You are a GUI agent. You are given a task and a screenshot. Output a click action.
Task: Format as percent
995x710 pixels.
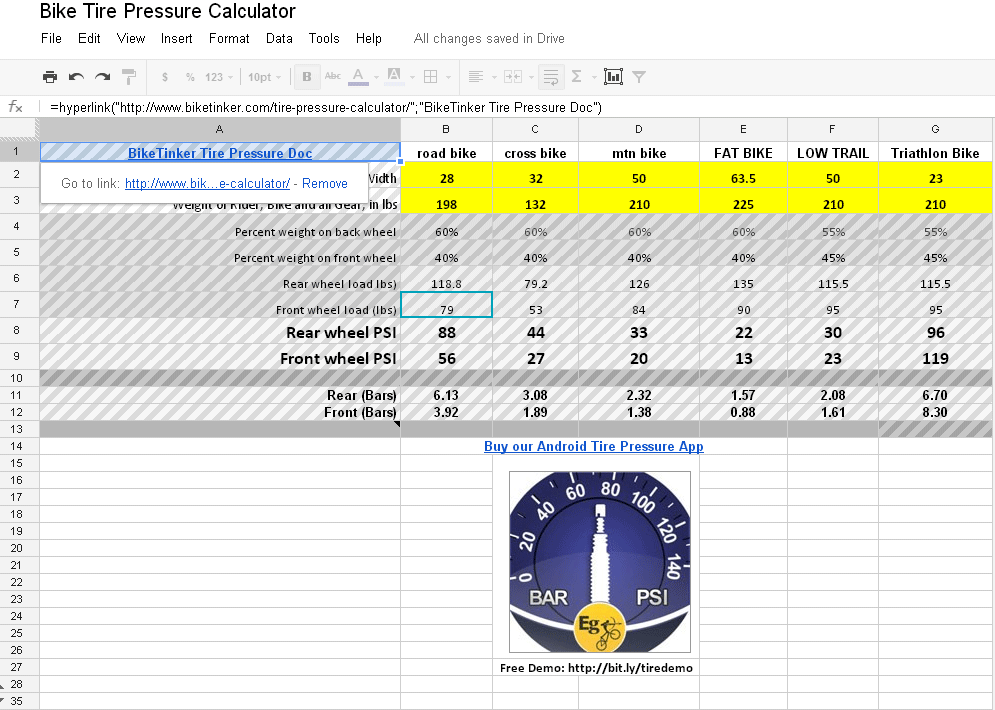190,77
